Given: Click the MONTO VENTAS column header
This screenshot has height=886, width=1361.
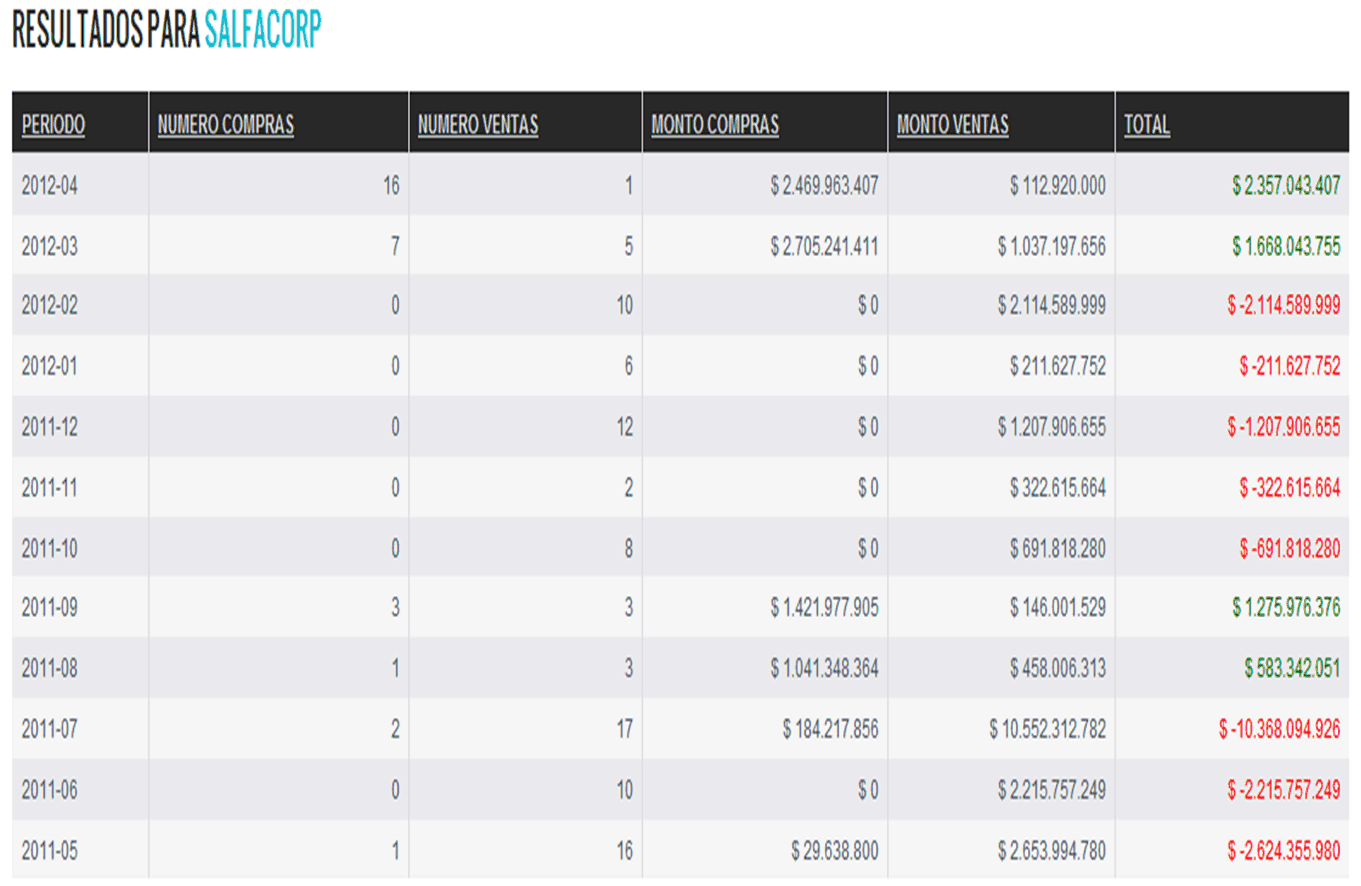Looking at the screenshot, I should 952,125.
